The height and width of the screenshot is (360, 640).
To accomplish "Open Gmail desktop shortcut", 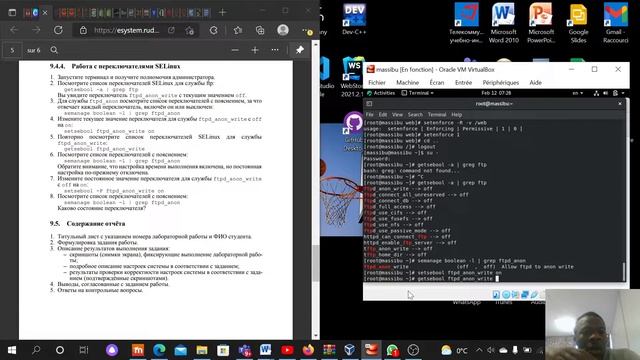I will point(616,23).
